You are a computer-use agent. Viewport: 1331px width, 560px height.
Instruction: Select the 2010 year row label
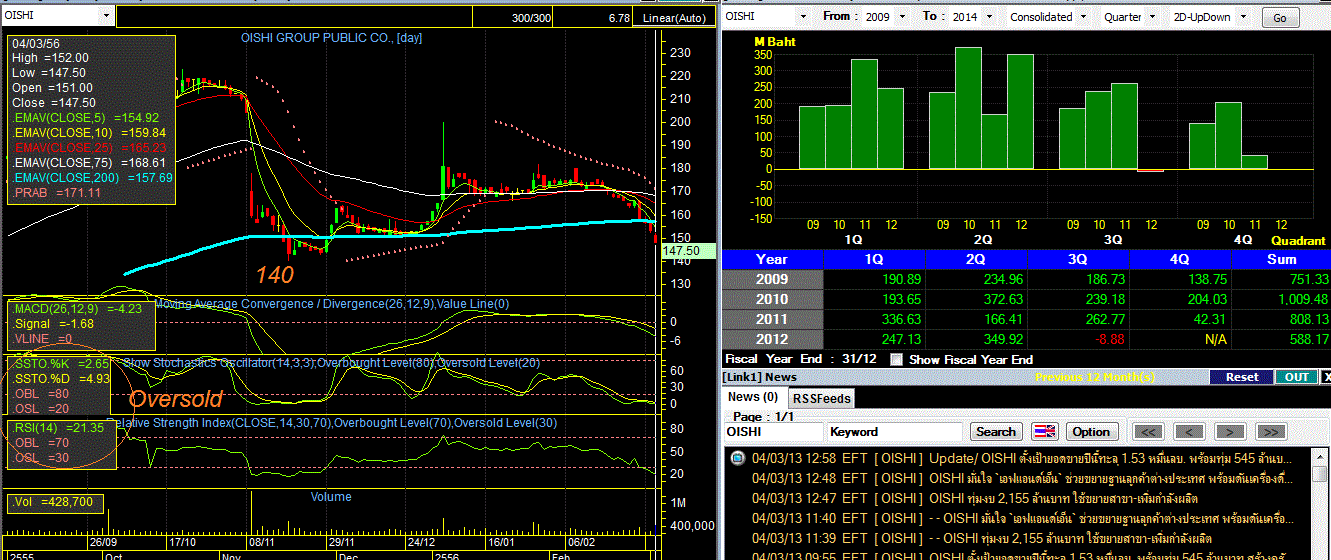(x=771, y=299)
